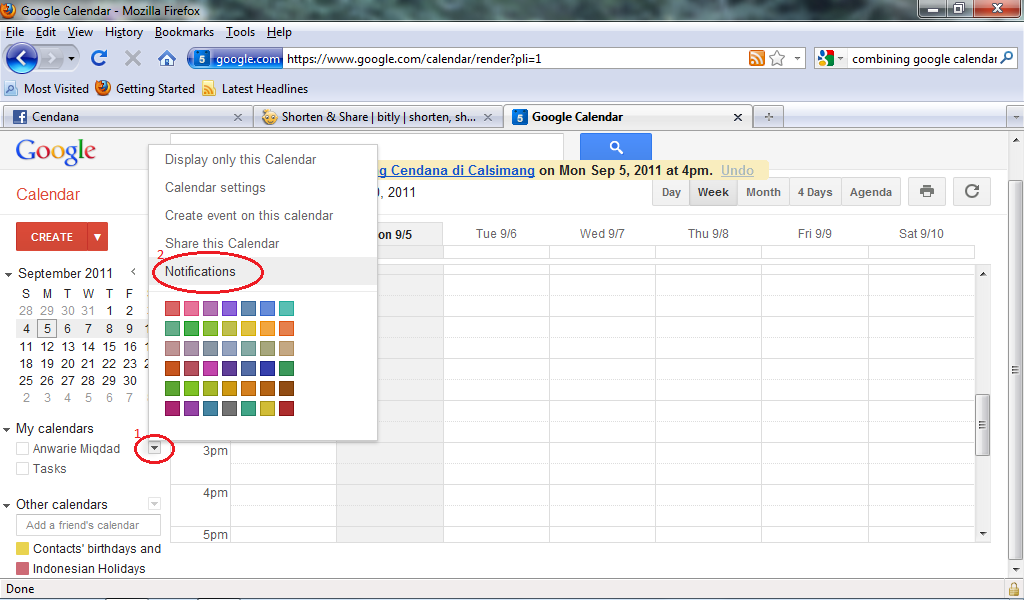The image size is (1024, 600).
Task: Open Anwarie Miqdad calendar dropdown arrow
Action: [x=154, y=448]
